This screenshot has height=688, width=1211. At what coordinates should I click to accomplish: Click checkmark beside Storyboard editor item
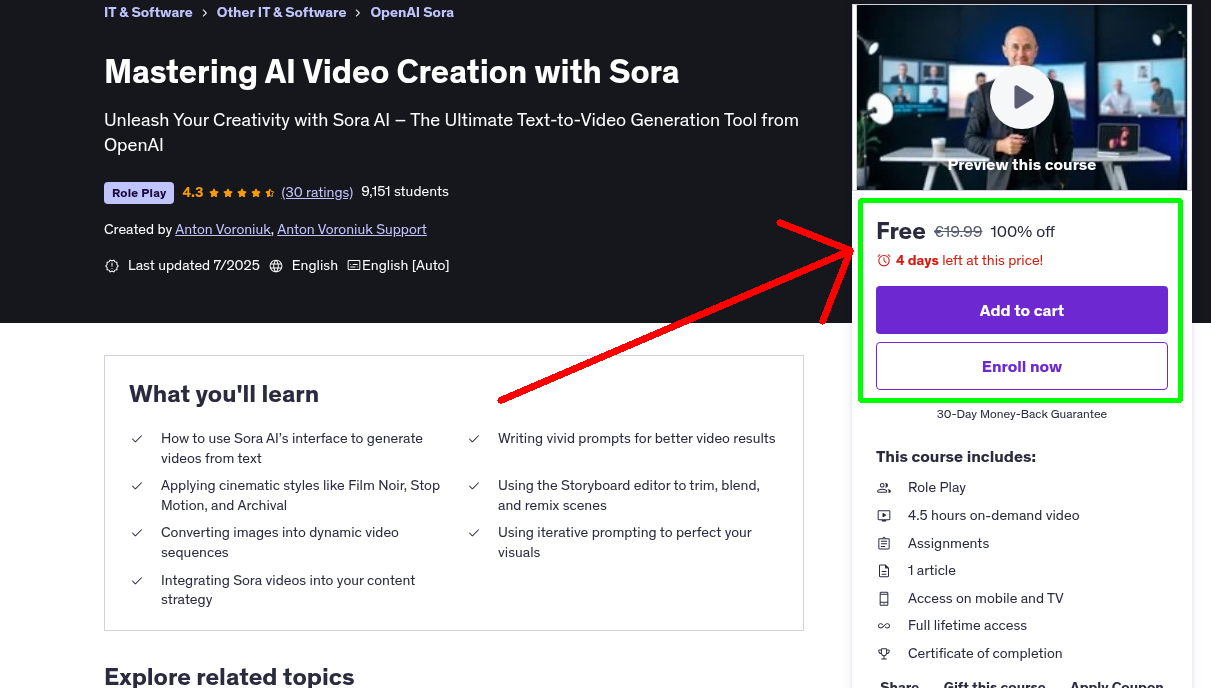(x=474, y=485)
